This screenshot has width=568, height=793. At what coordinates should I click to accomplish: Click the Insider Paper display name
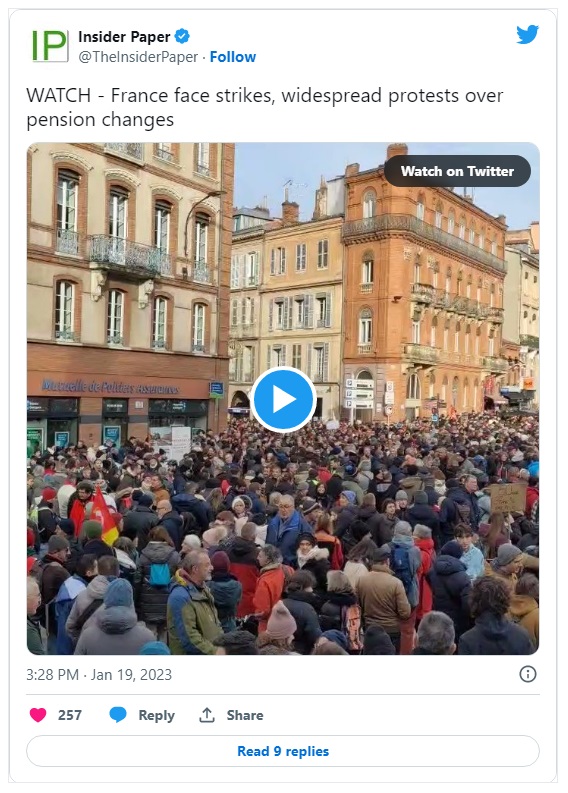point(124,37)
